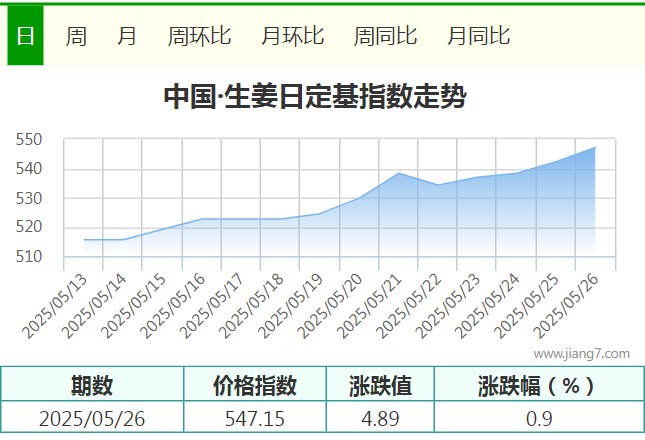
Task: Click the chart data point for 2025/05/13
Action: [x=84, y=240]
